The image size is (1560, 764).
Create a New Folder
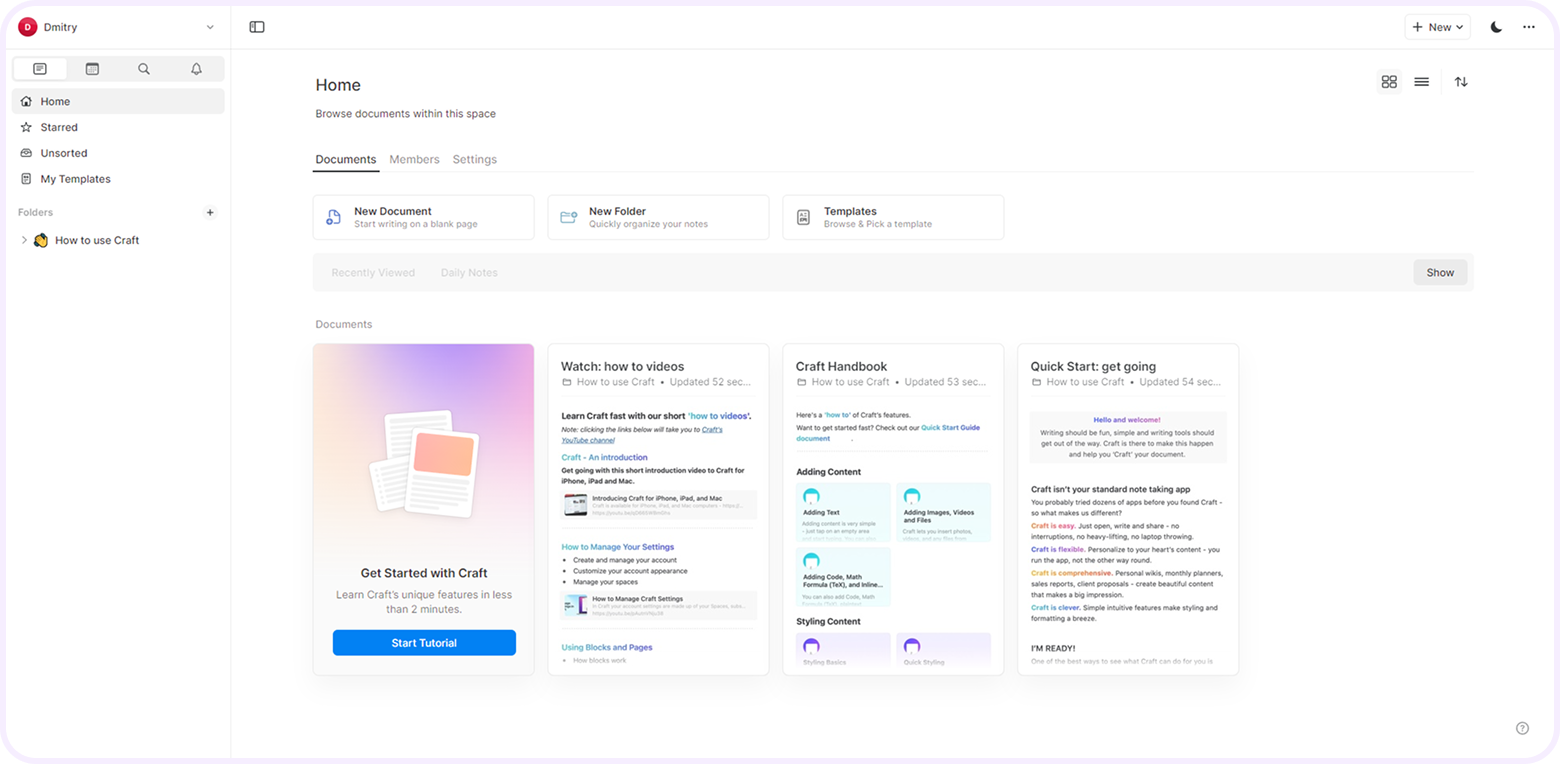tap(658, 217)
